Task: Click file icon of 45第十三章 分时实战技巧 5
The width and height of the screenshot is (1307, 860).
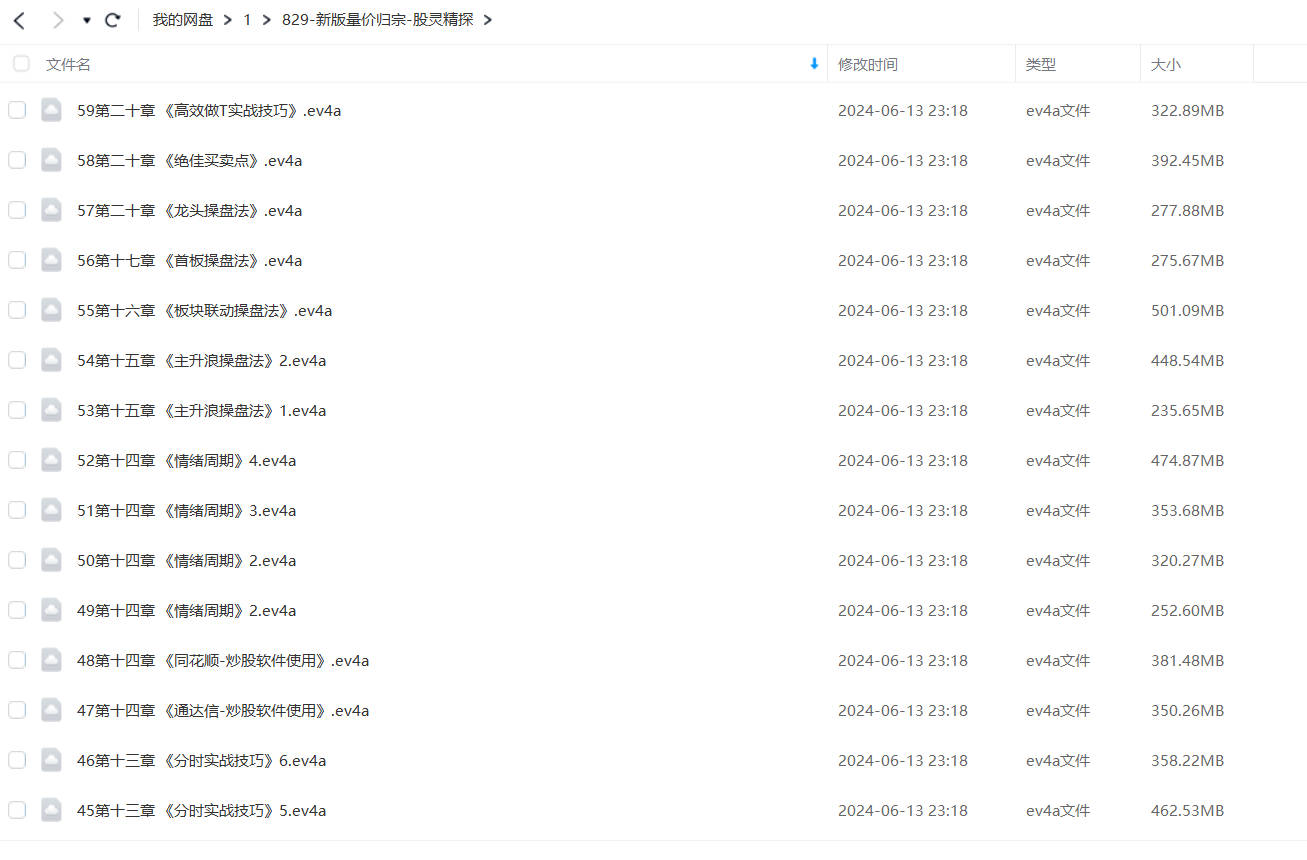Action: [x=51, y=810]
